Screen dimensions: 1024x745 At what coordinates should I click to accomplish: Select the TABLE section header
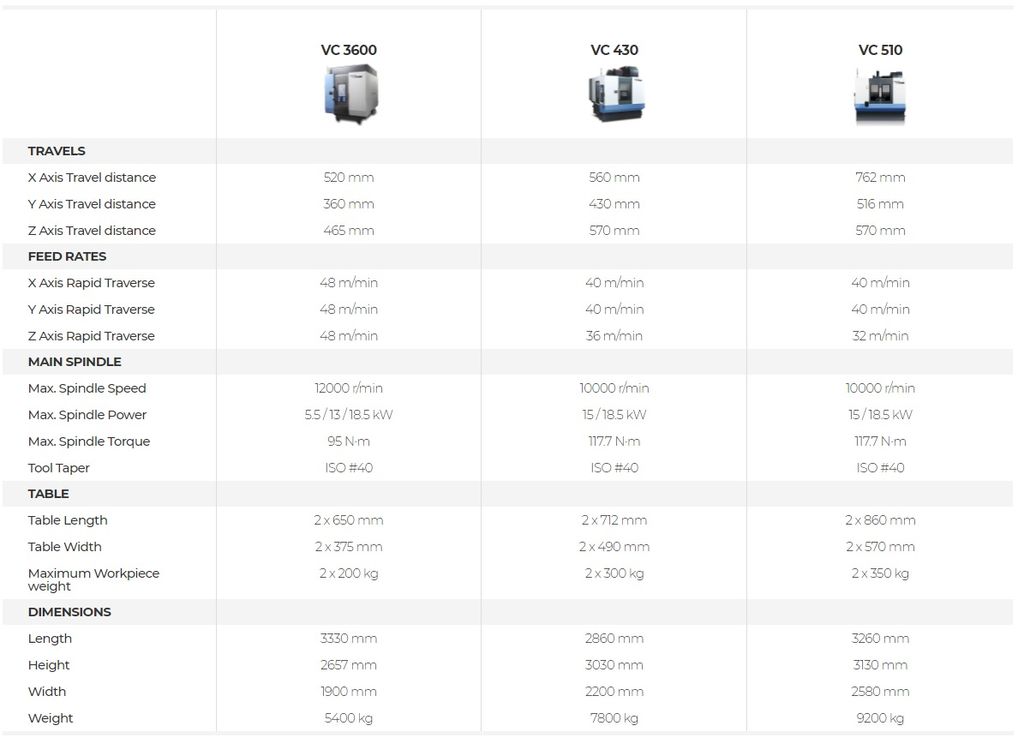[x=48, y=494]
